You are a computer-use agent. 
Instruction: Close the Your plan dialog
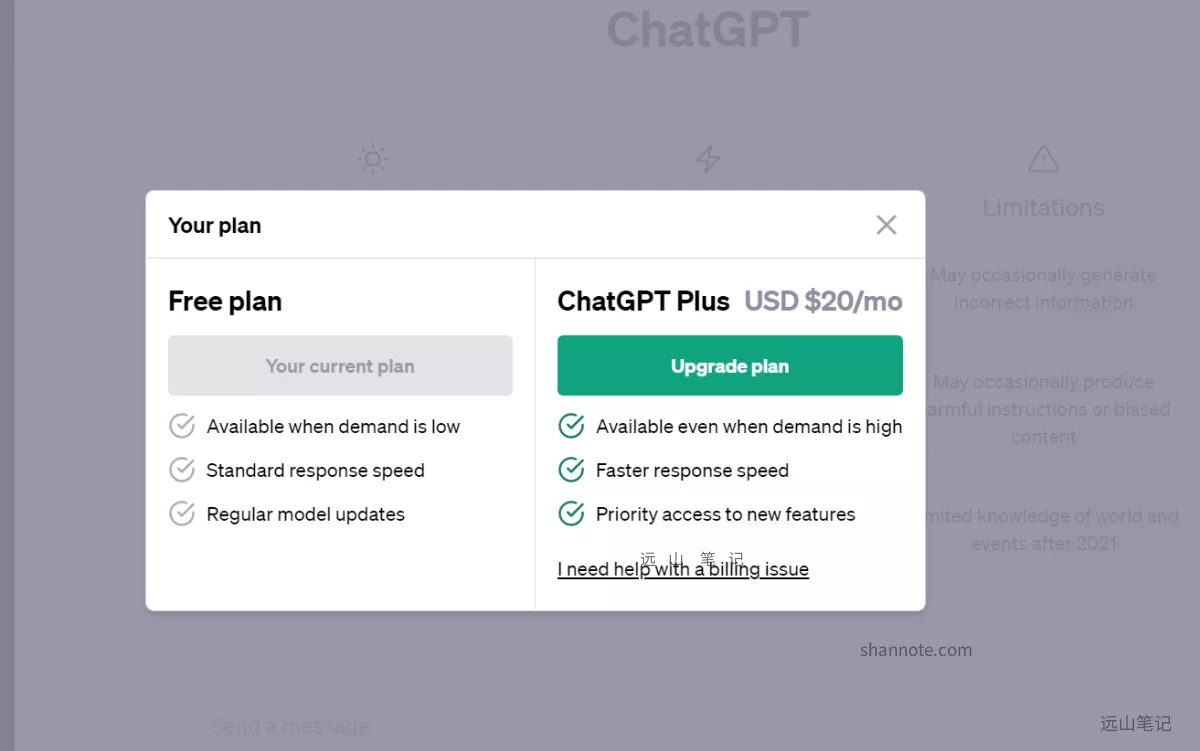click(886, 225)
